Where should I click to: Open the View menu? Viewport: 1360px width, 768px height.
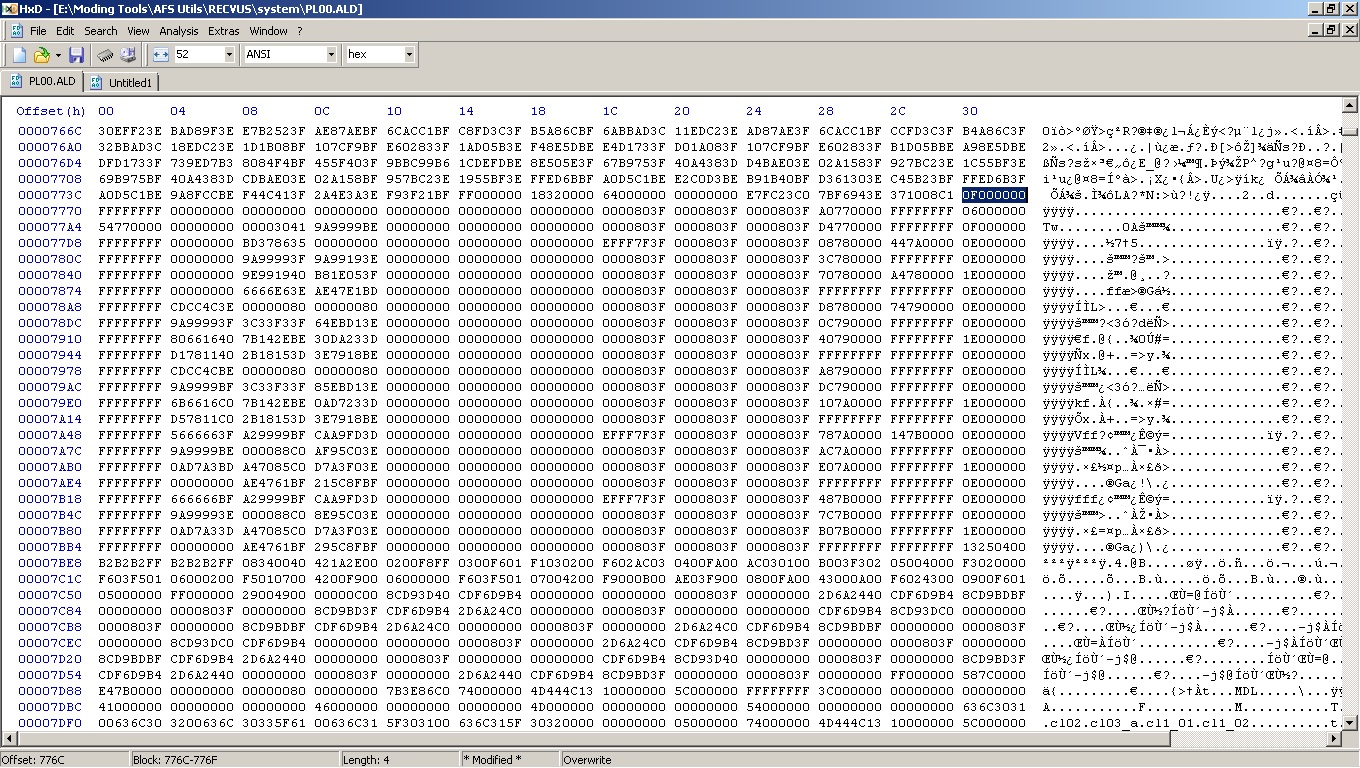(138, 31)
